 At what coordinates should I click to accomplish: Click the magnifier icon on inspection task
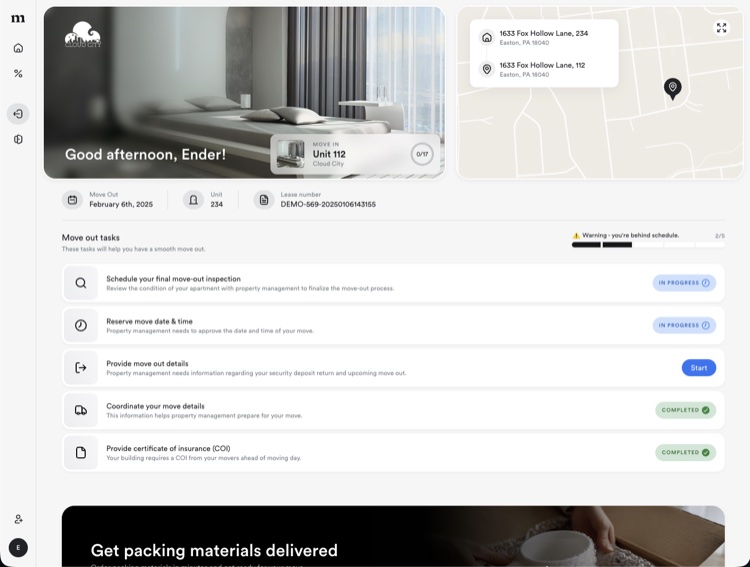pyautogui.click(x=81, y=283)
